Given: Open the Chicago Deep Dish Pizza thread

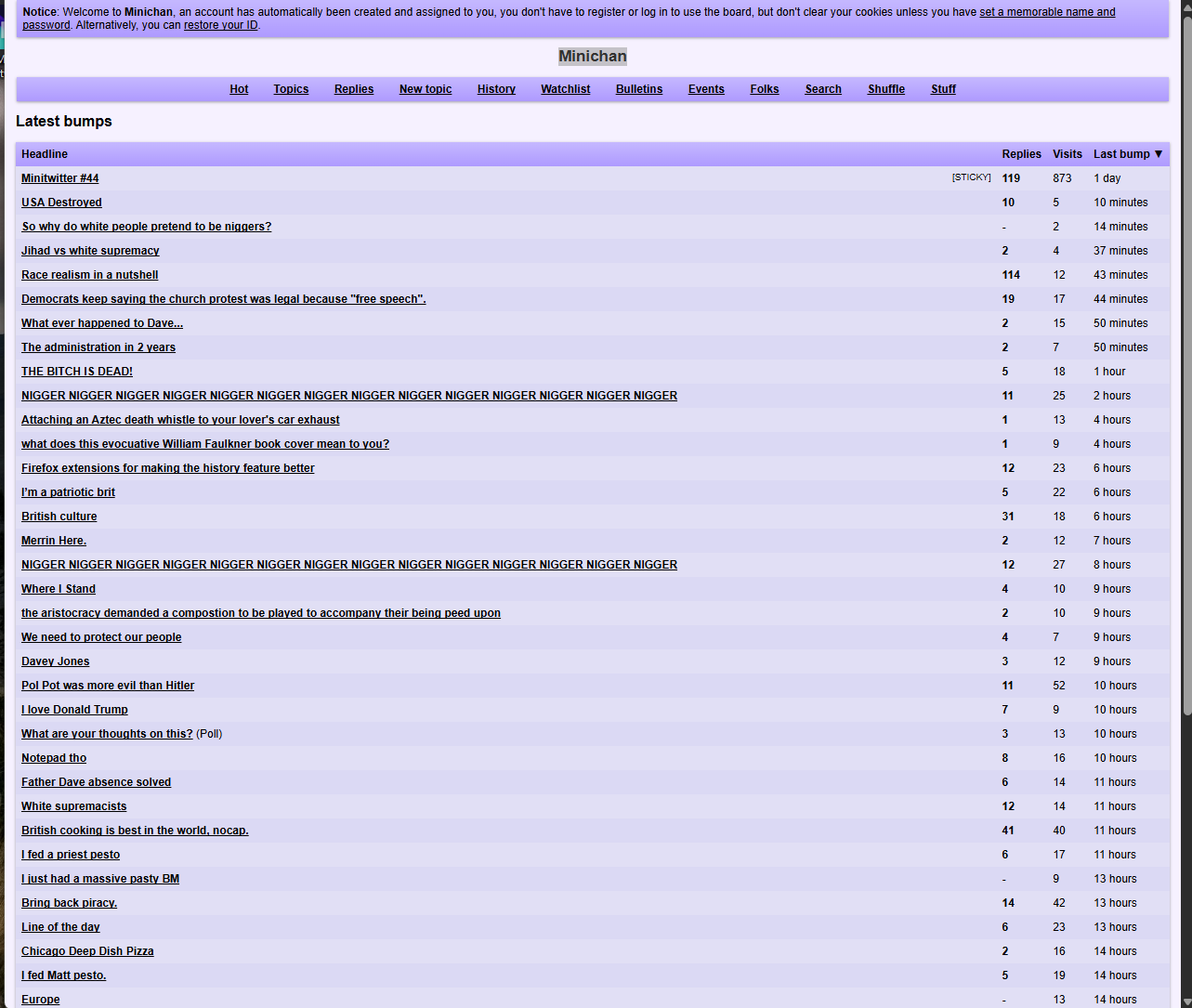Looking at the screenshot, I should click(87, 951).
